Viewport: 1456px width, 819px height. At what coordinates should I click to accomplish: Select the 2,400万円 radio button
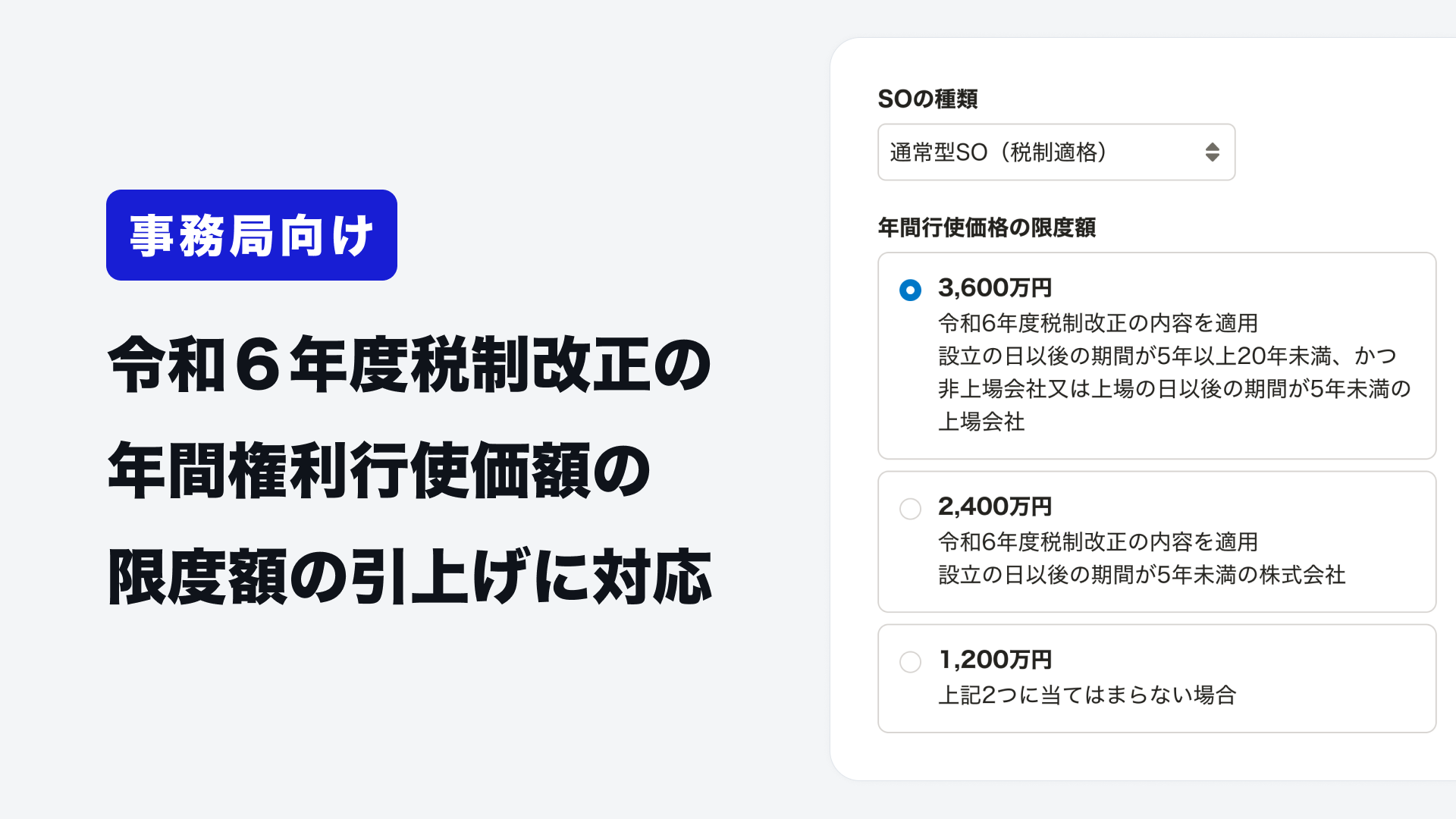coord(910,508)
